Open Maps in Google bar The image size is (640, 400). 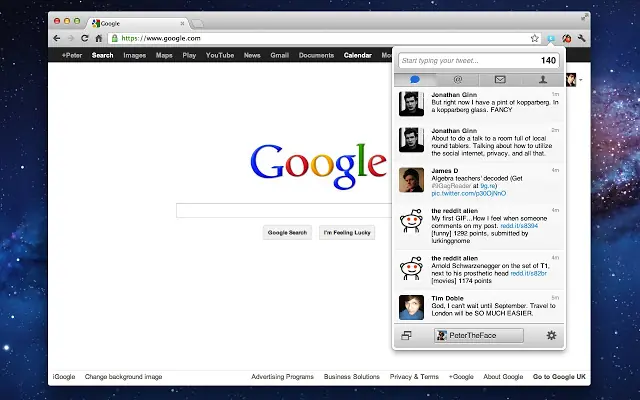pyautogui.click(x=164, y=55)
